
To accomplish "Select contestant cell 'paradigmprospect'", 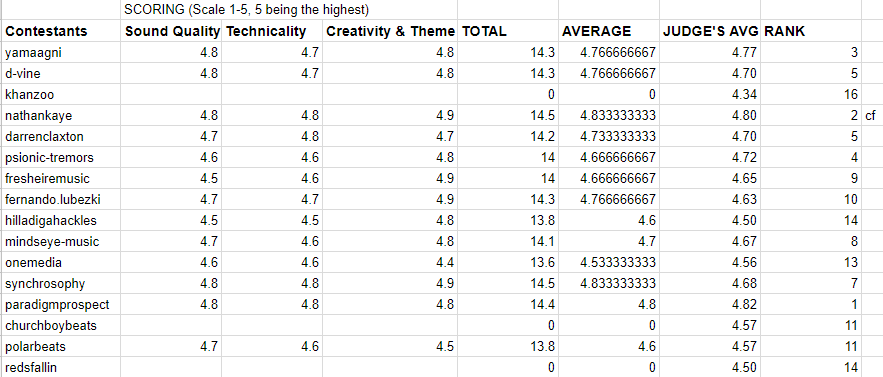I will click(x=61, y=305).
